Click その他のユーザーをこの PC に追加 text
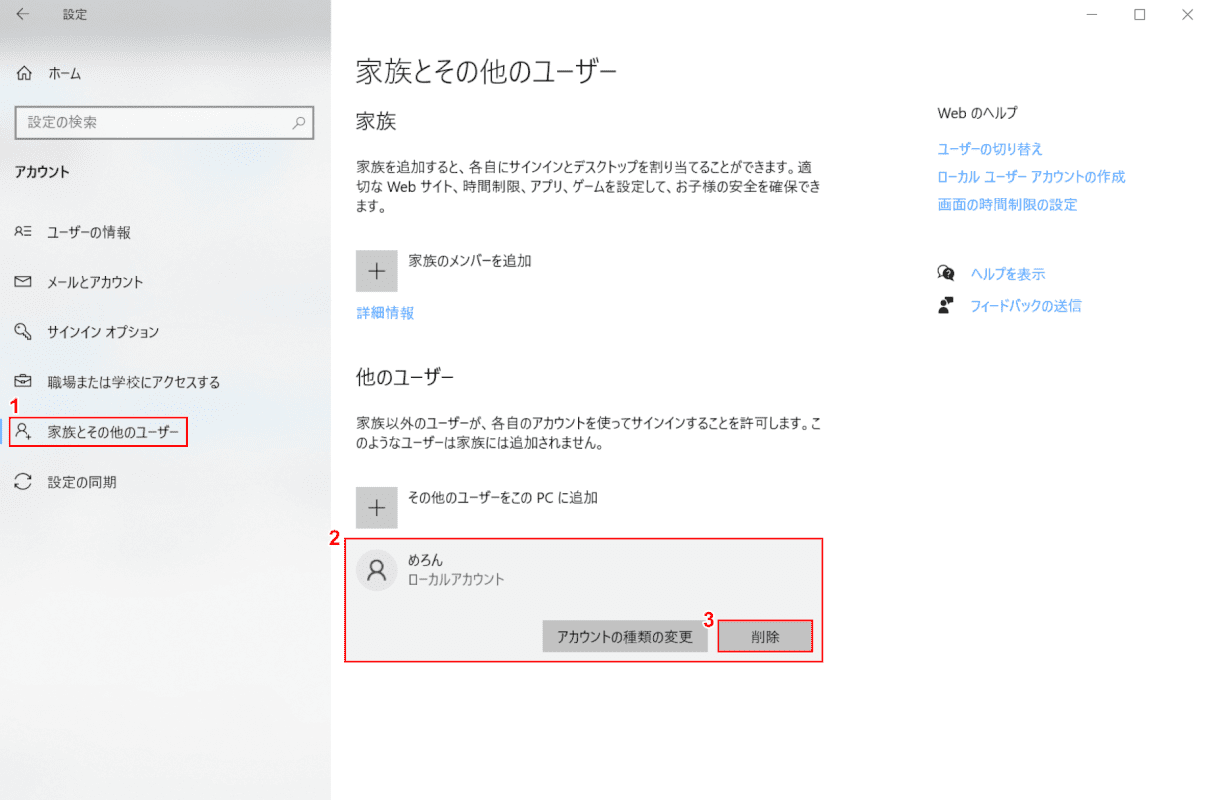This screenshot has width=1208, height=800. (x=503, y=497)
